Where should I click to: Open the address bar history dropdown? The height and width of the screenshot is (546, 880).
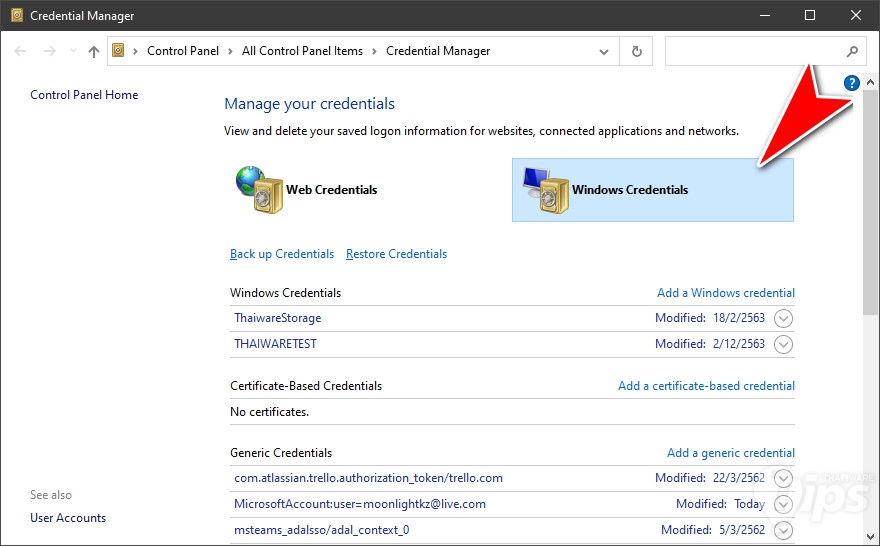click(604, 51)
